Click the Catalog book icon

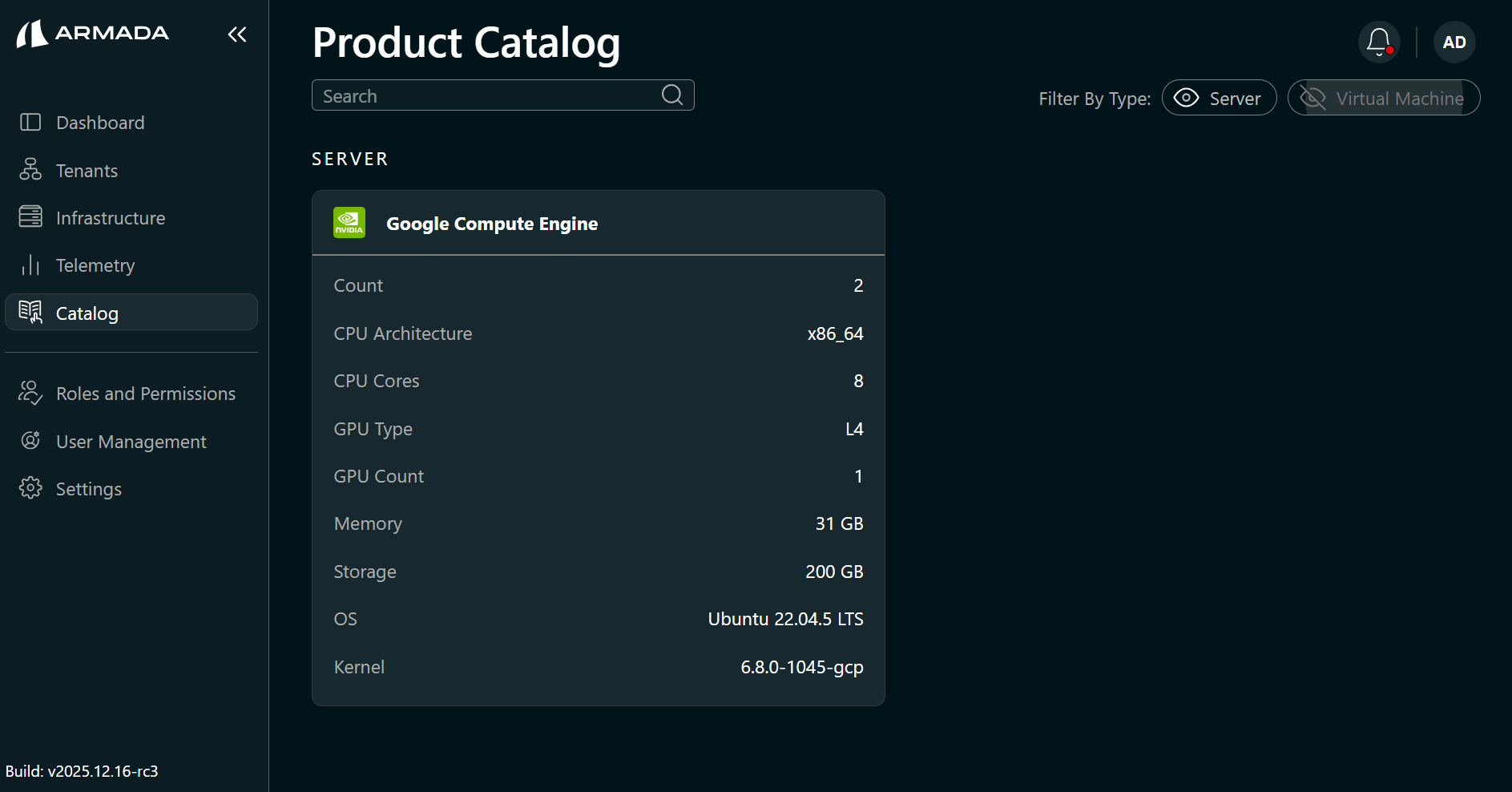(30, 313)
